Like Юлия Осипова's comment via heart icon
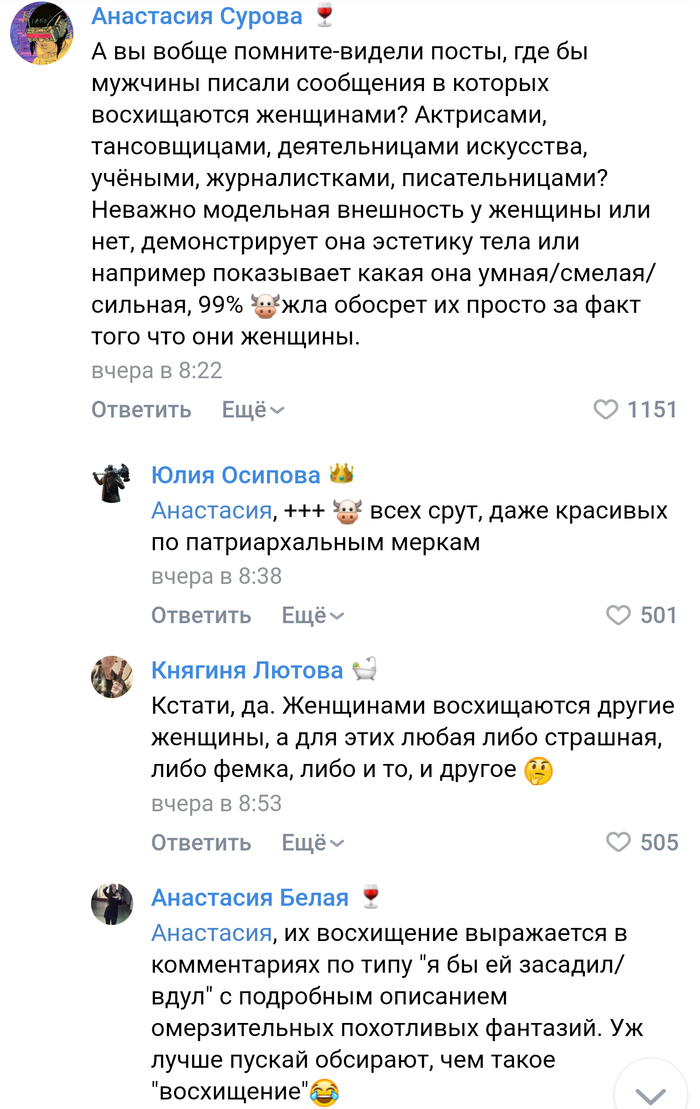This screenshot has height=1109, width=700. (619, 616)
